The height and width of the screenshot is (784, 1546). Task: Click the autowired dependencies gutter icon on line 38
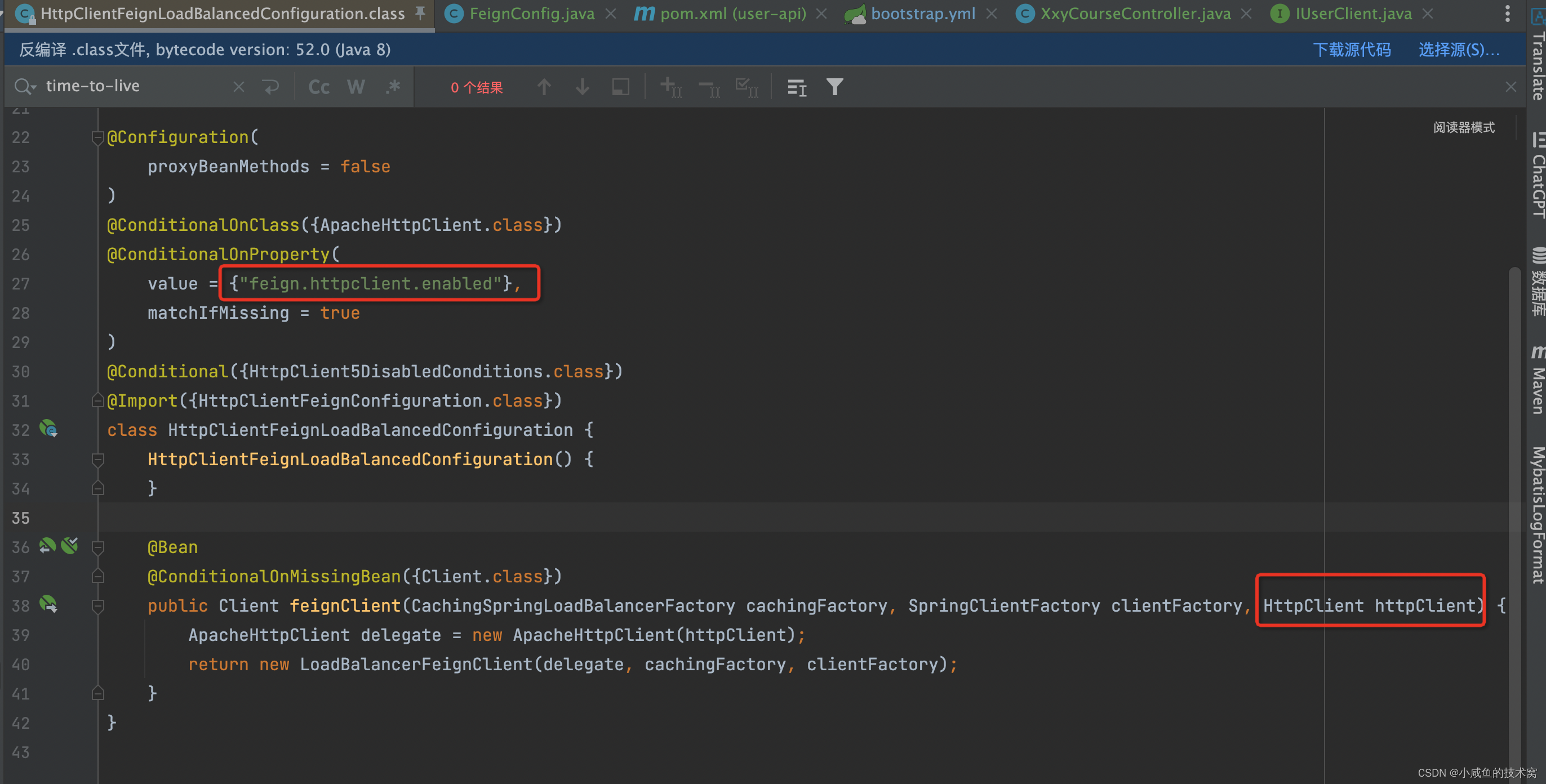point(48,604)
